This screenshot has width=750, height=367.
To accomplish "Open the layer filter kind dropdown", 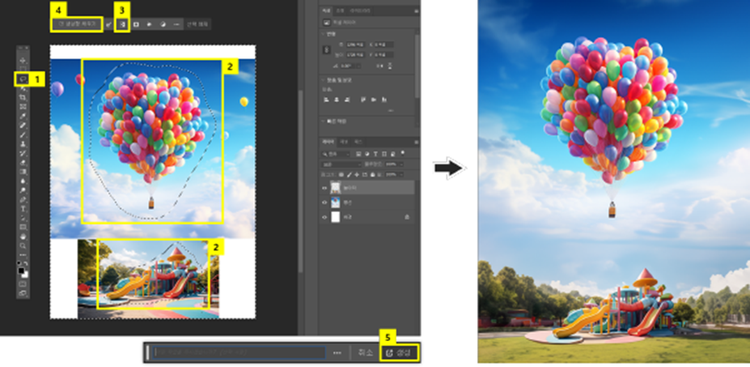I will point(336,154).
